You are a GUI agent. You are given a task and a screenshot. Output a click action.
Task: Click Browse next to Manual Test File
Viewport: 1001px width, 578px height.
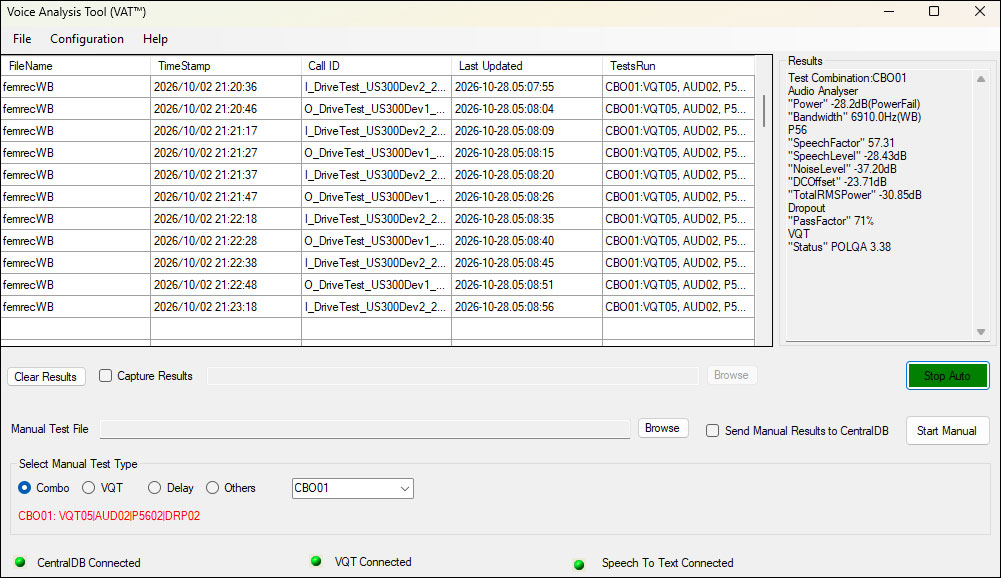(x=663, y=428)
